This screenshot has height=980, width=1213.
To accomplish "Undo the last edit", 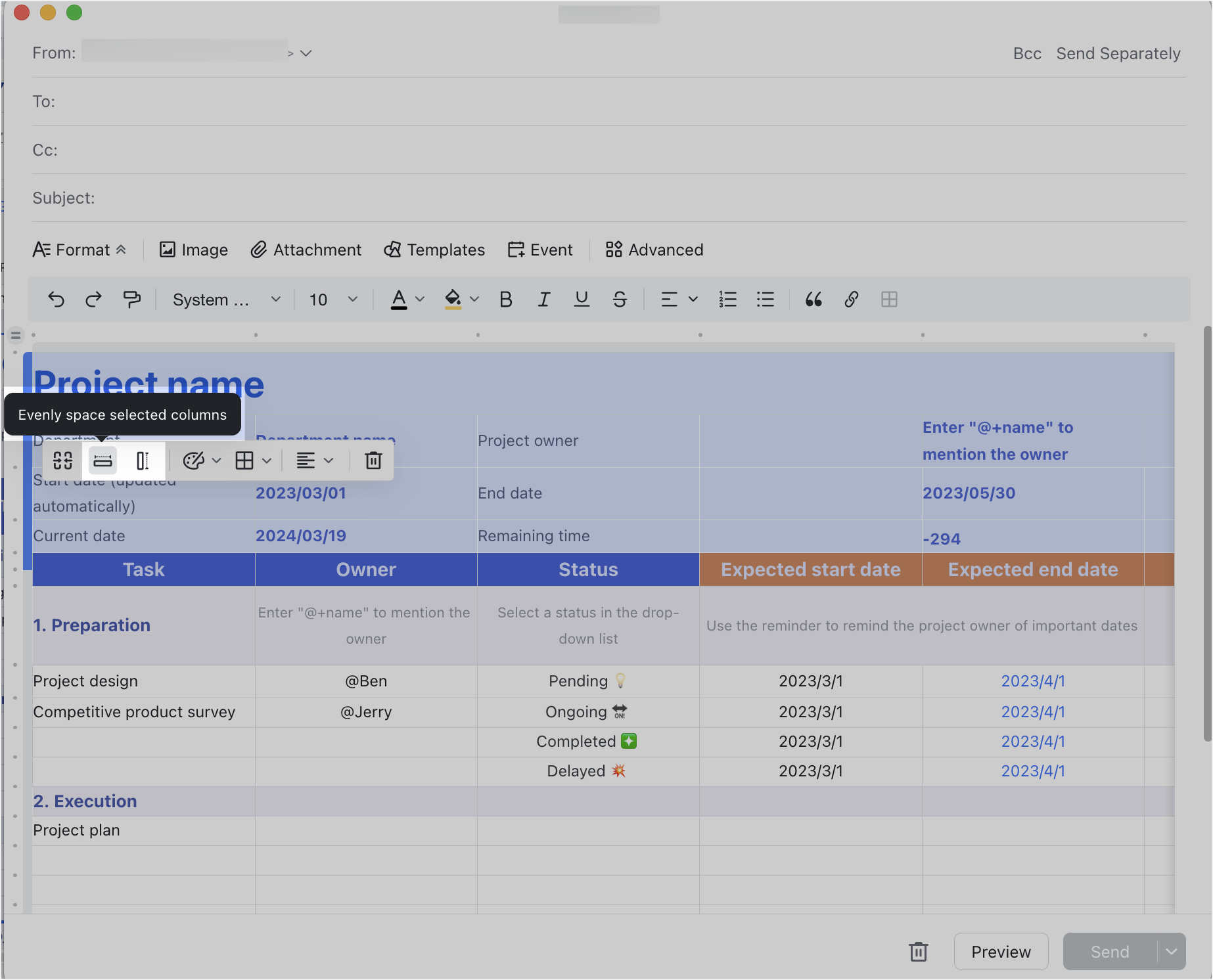I will (x=57, y=300).
